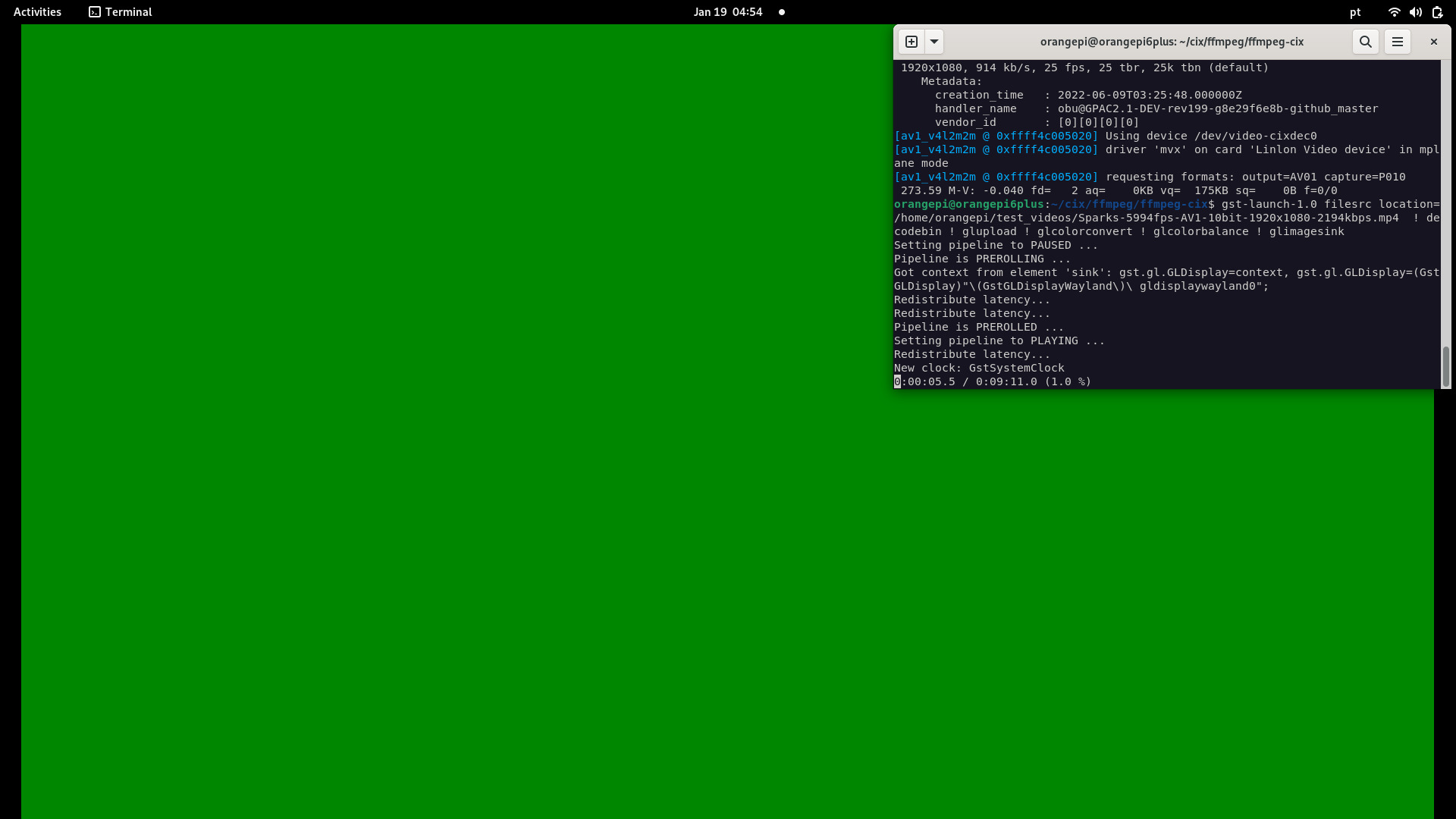
Task: Click the Wi-Fi status icon
Action: point(1394,12)
